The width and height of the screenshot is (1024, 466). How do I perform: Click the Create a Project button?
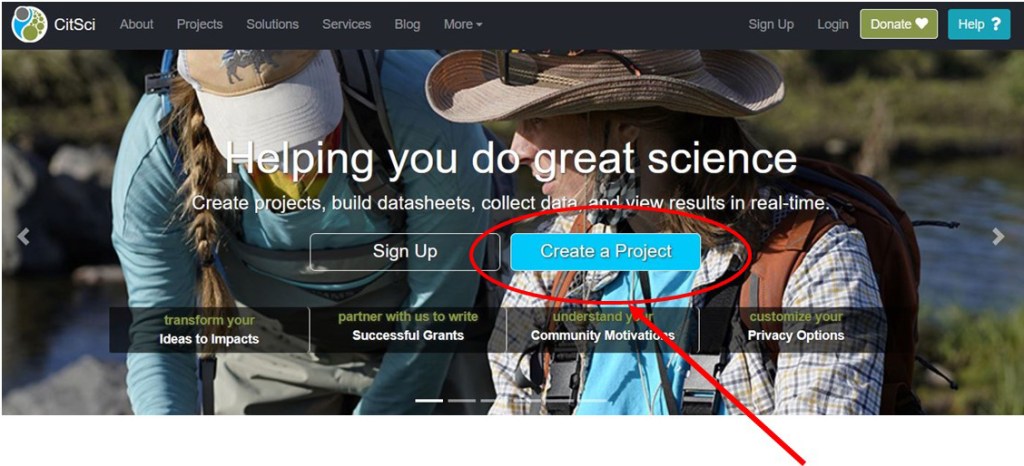coord(605,251)
